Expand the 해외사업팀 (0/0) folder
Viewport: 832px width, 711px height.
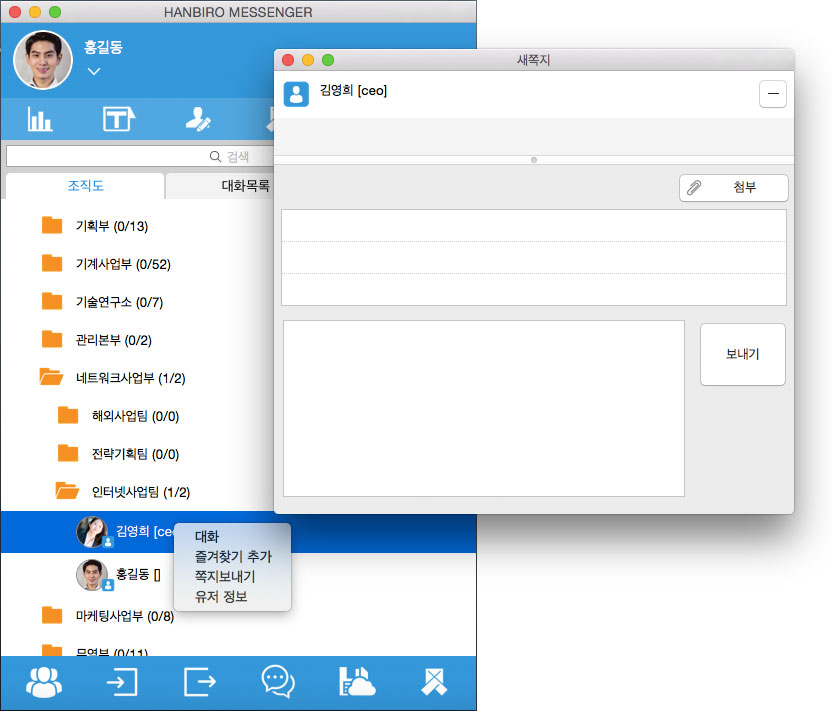68,415
